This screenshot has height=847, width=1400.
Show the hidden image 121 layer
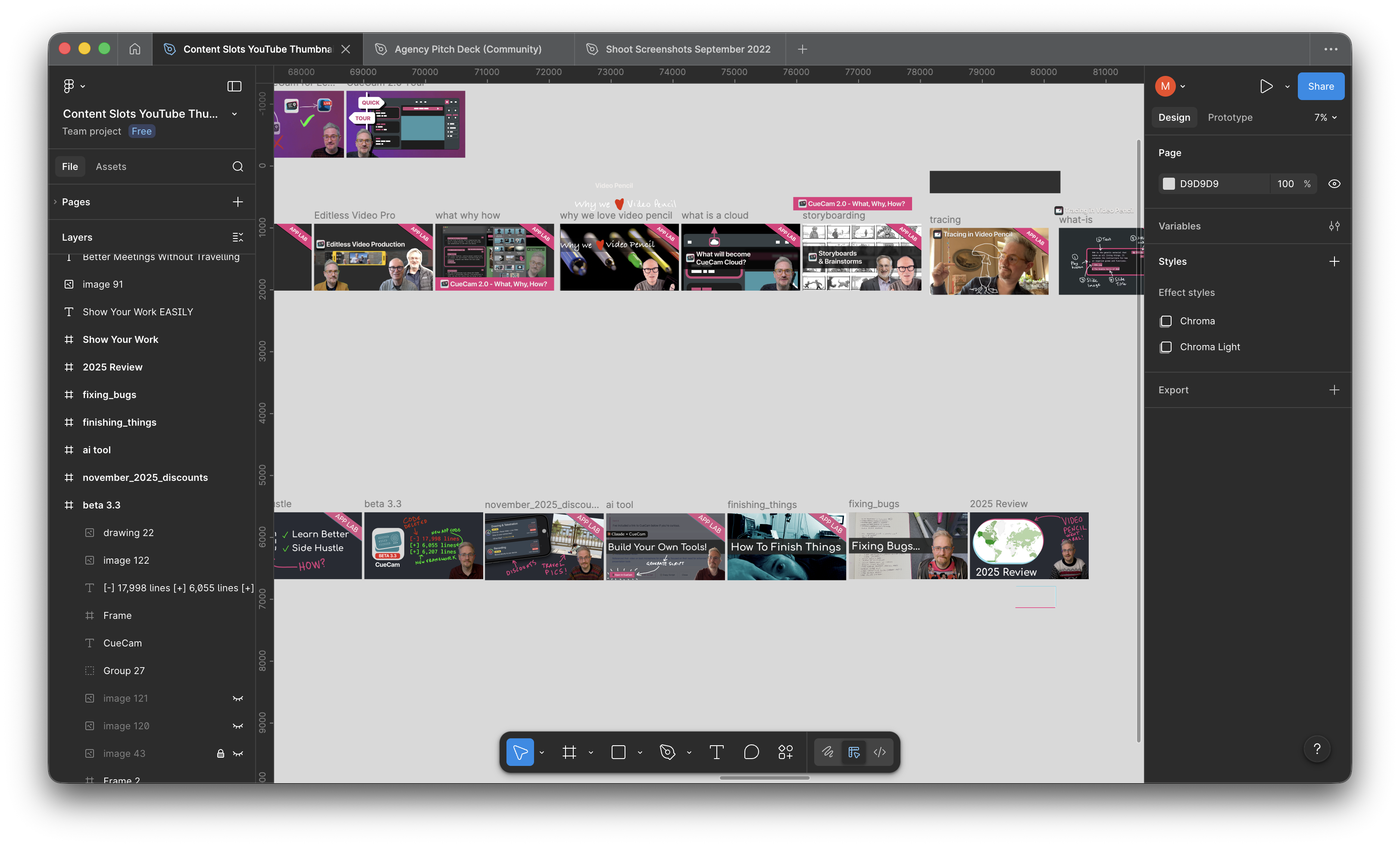tap(238, 698)
